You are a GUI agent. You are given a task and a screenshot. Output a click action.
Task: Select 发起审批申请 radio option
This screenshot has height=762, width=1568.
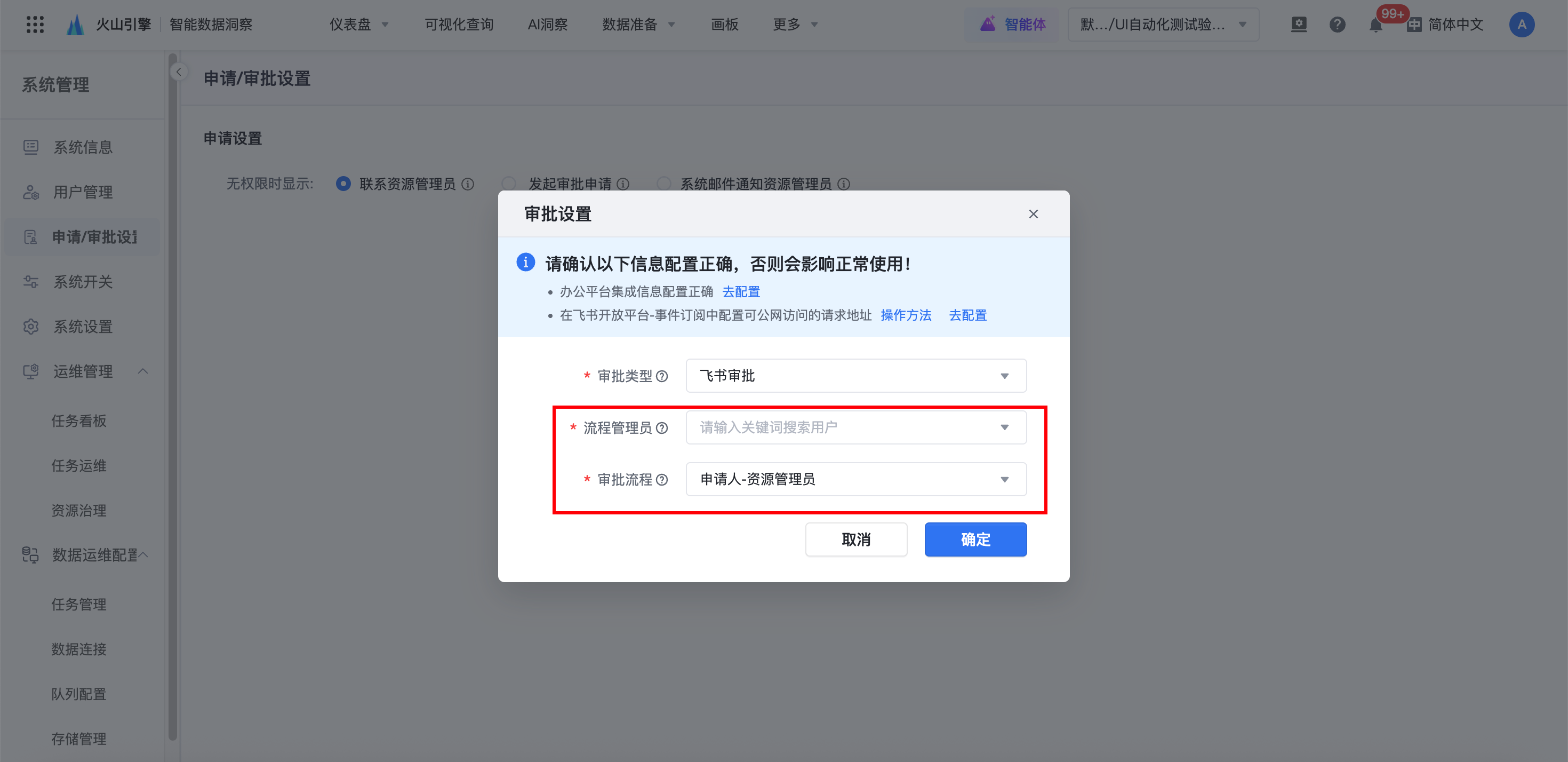pos(509,184)
